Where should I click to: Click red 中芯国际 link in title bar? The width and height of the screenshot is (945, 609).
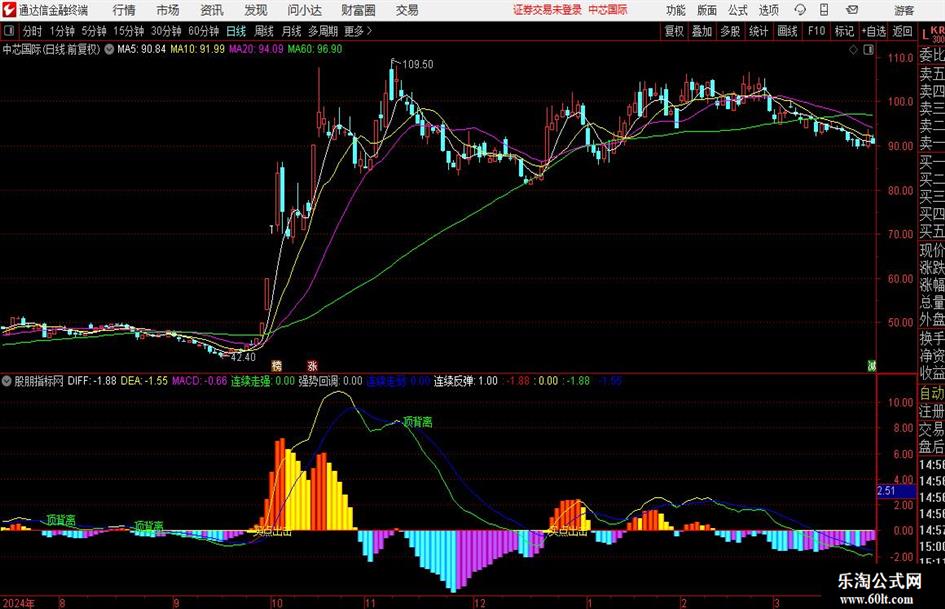[608, 10]
